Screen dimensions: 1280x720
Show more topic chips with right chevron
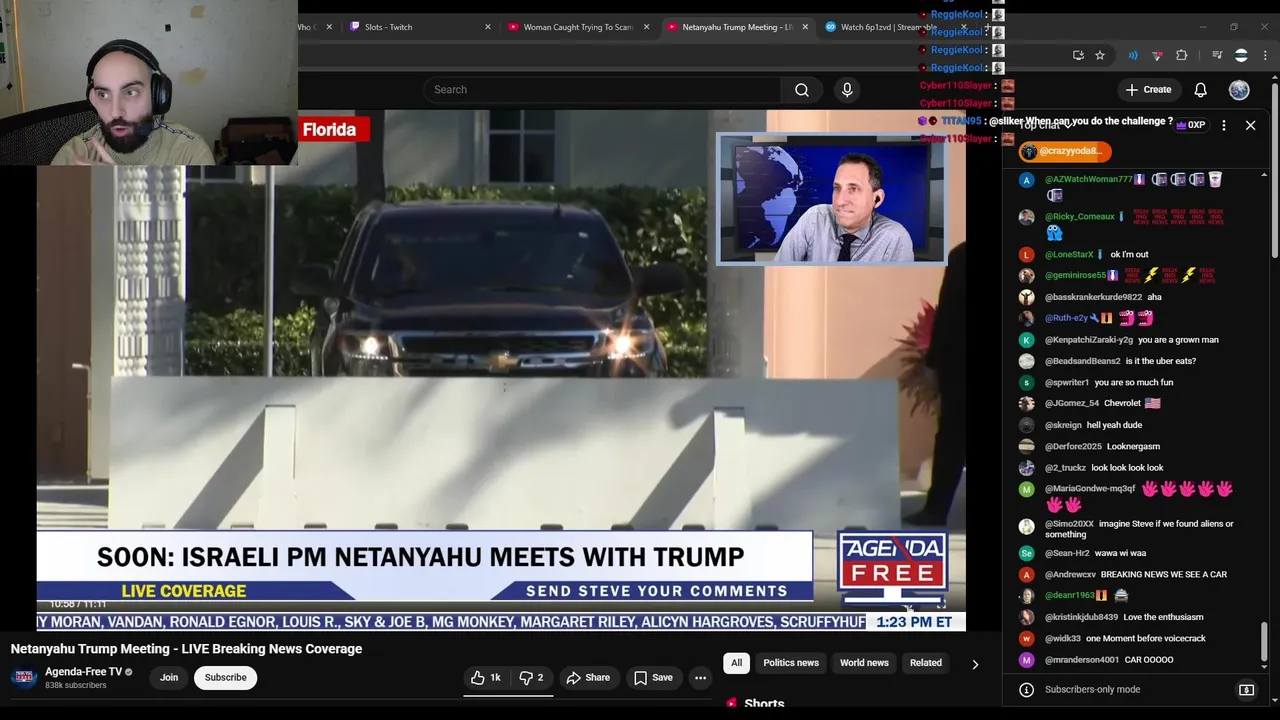[975, 664]
